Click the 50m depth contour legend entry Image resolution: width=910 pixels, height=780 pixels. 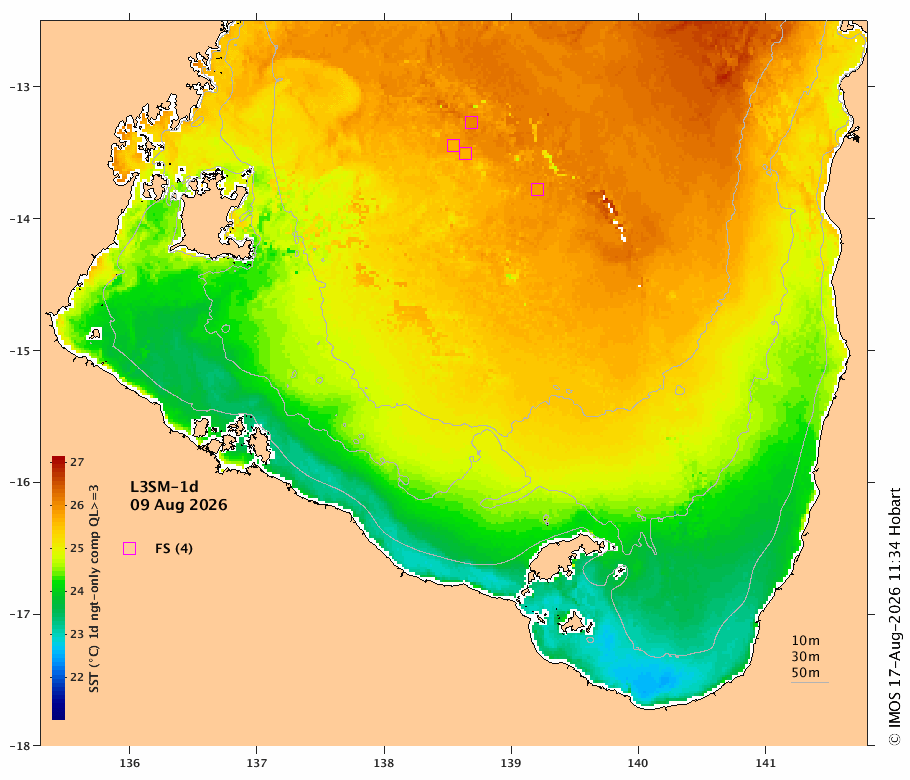coord(806,673)
